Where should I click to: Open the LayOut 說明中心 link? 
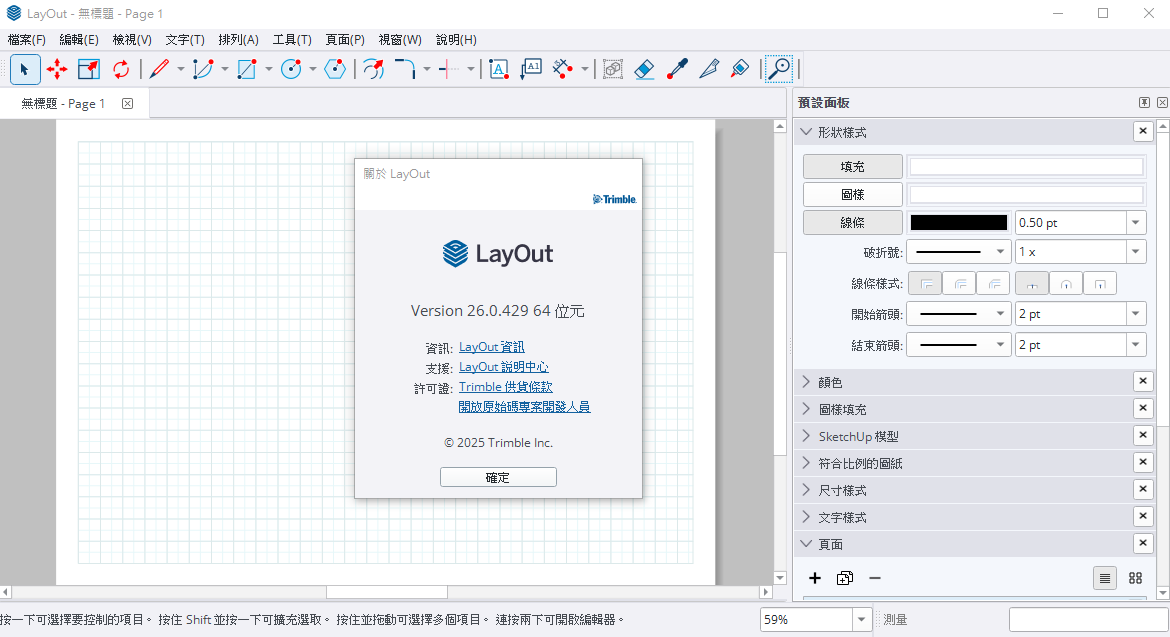[503, 367]
